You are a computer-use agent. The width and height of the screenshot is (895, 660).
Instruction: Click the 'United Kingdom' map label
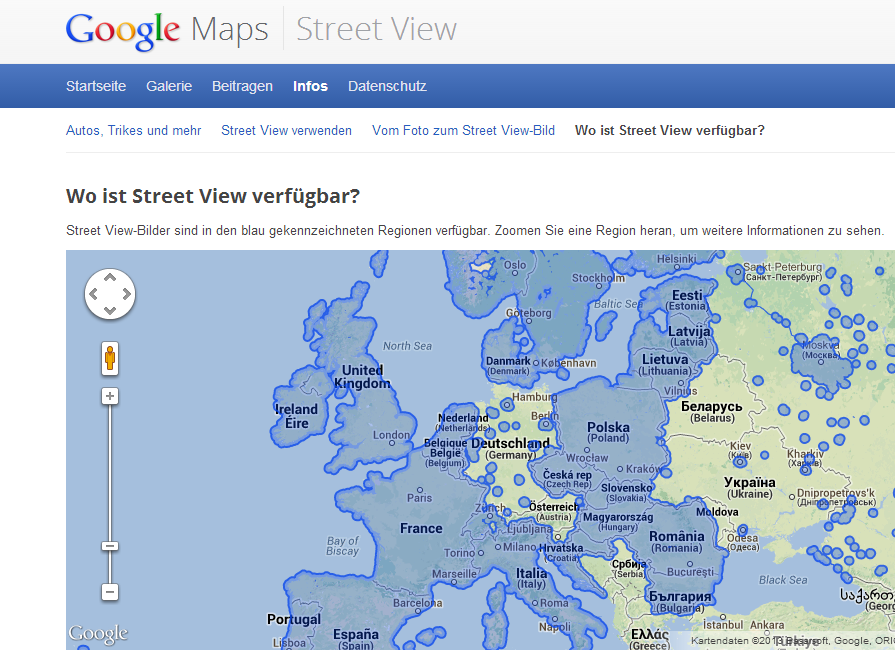pyautogui.click(x=362, y=377)
